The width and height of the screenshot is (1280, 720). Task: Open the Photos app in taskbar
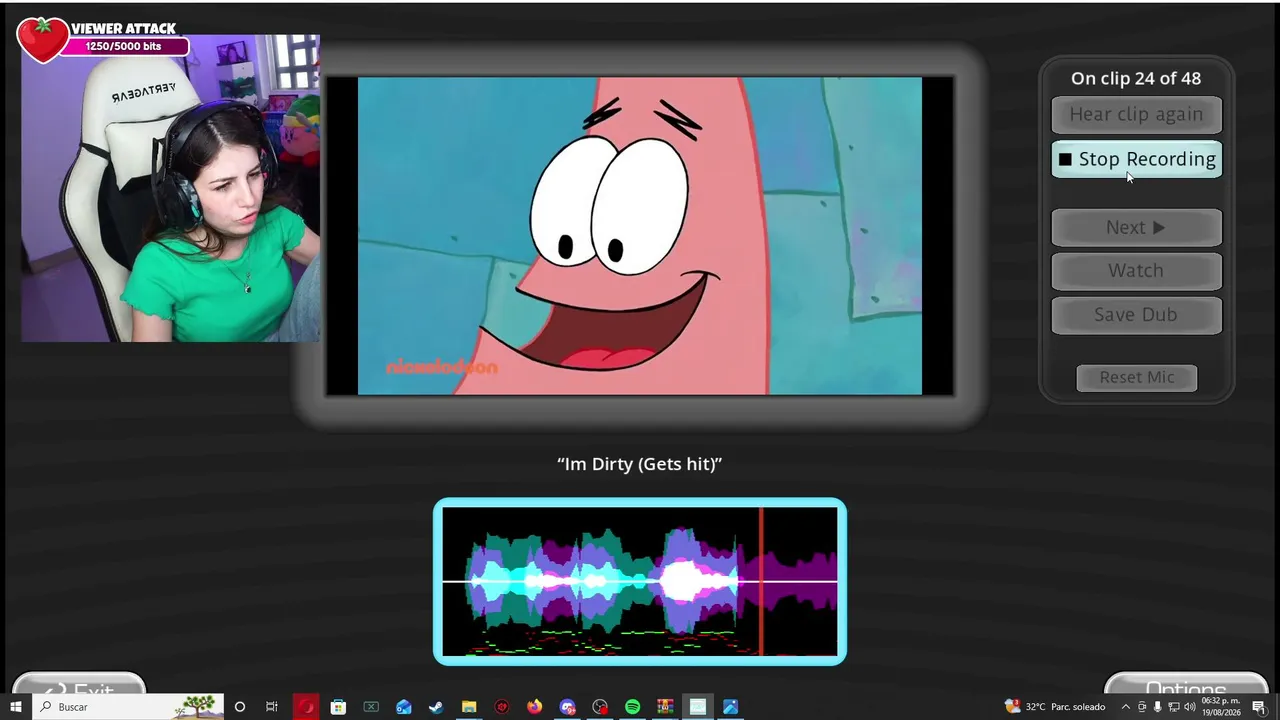731,707
